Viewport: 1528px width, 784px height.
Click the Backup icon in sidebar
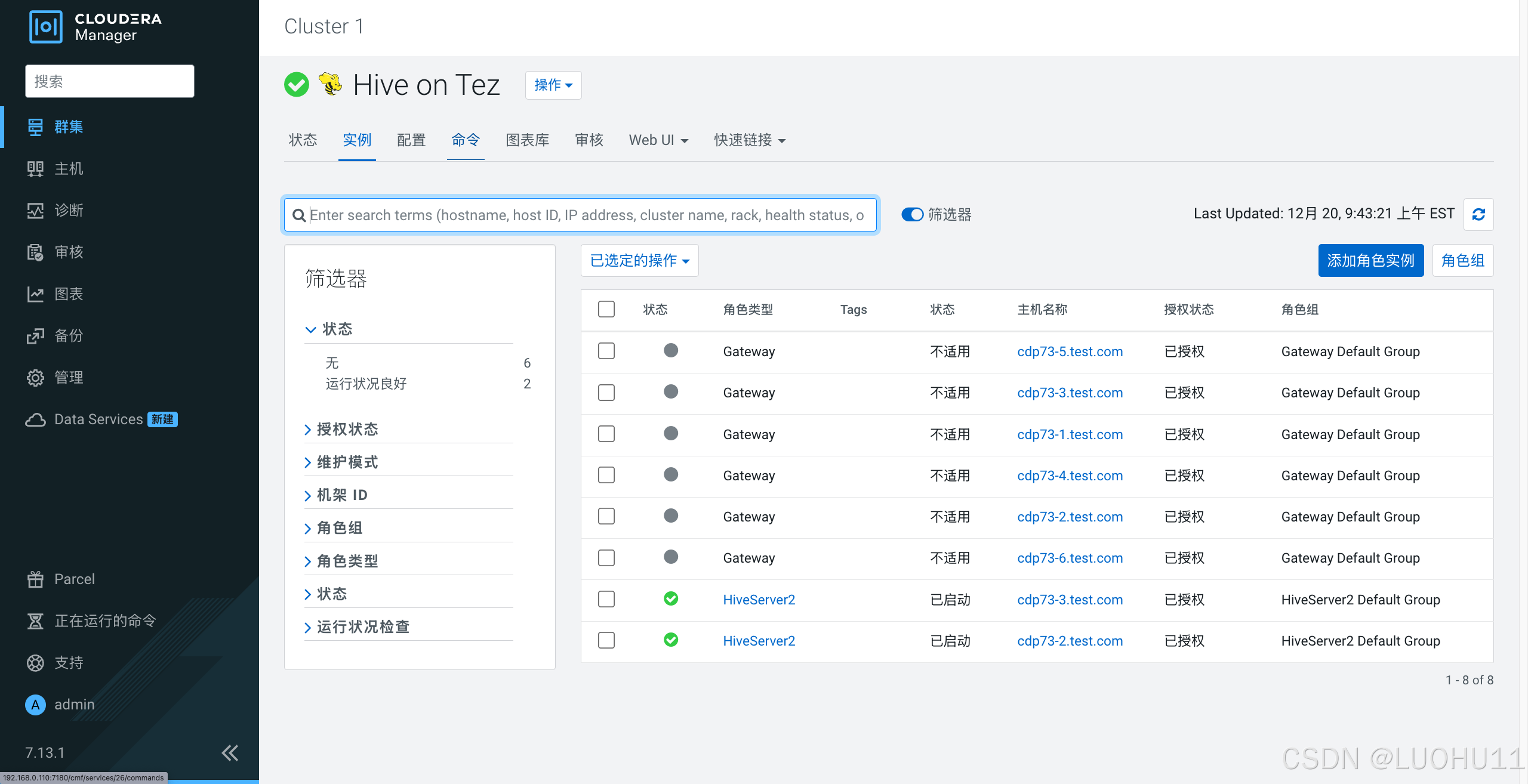[35, 336]
